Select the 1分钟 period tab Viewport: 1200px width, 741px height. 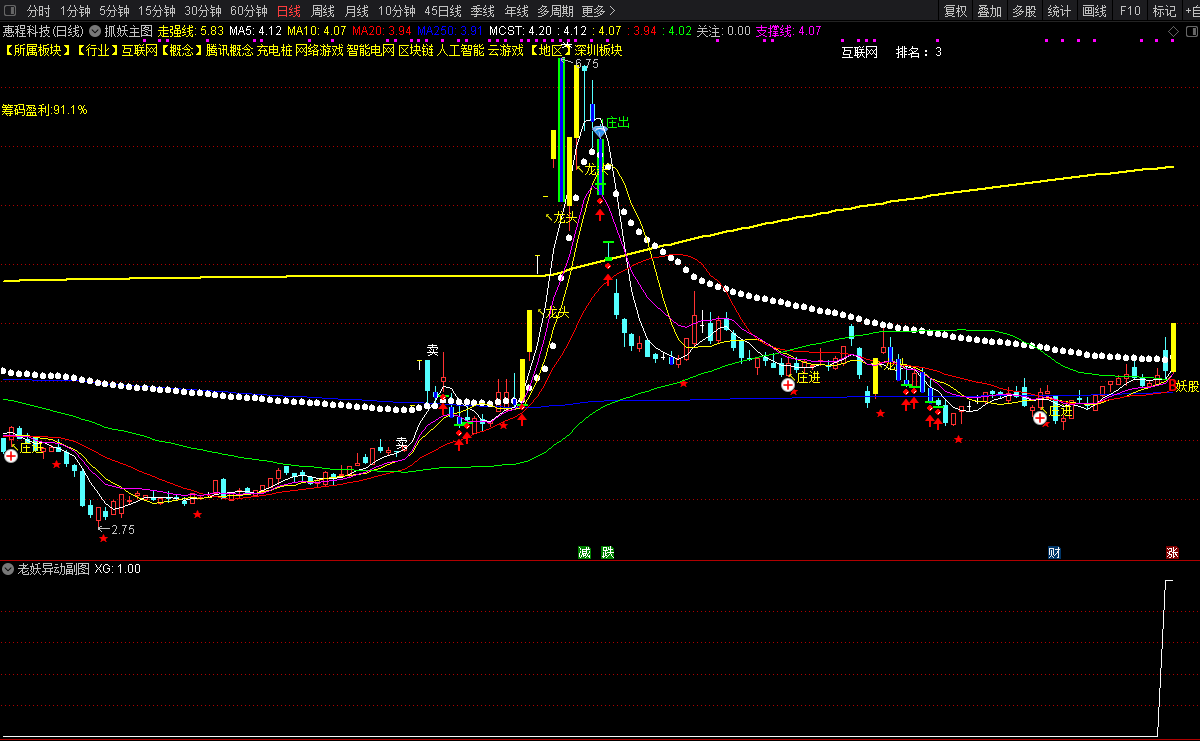pyautogui.click(x=75, y=11)
